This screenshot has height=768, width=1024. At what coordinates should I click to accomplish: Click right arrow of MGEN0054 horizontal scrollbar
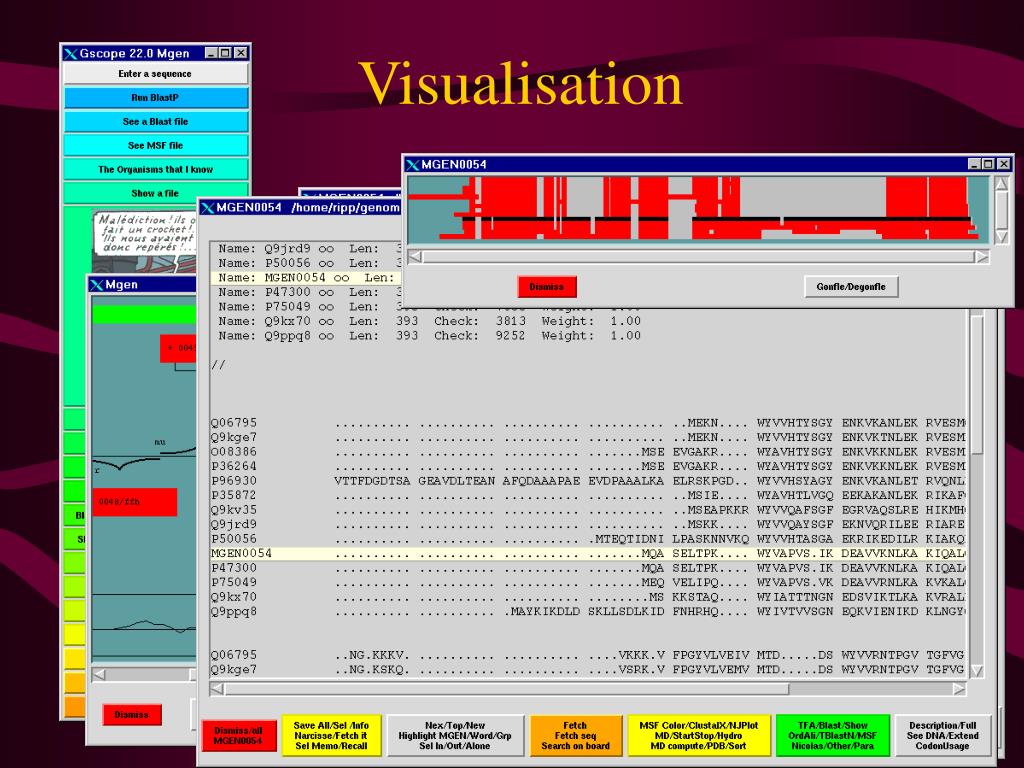point(982,257)
